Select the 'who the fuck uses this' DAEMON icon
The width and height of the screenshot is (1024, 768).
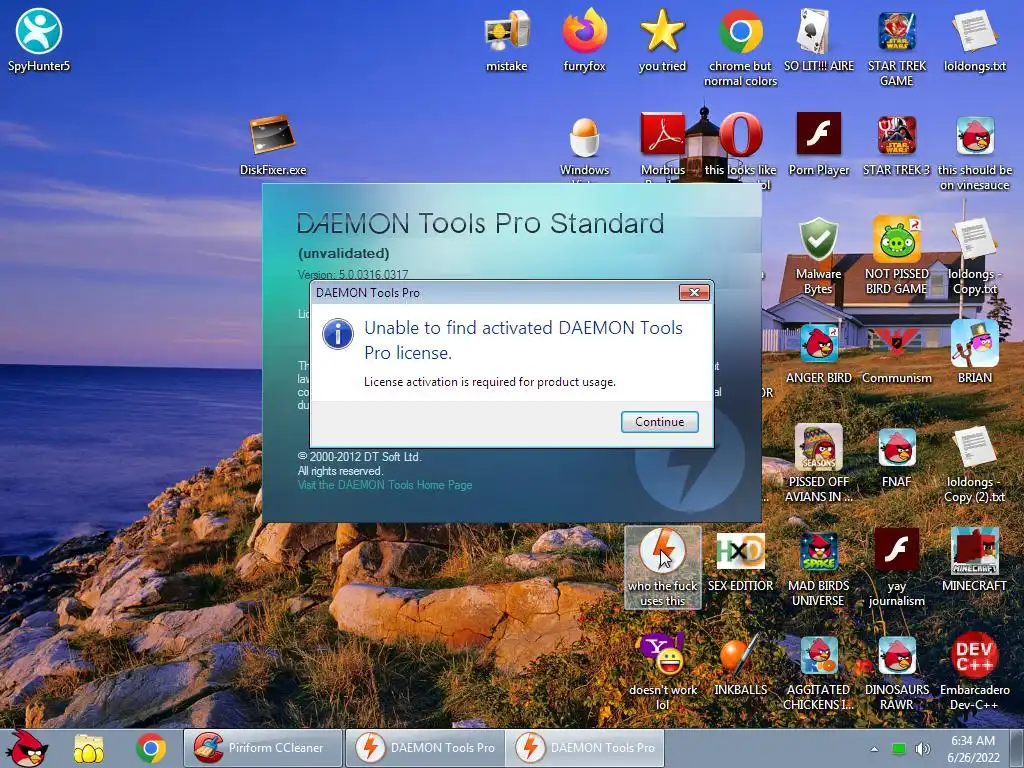pos(662,567)
